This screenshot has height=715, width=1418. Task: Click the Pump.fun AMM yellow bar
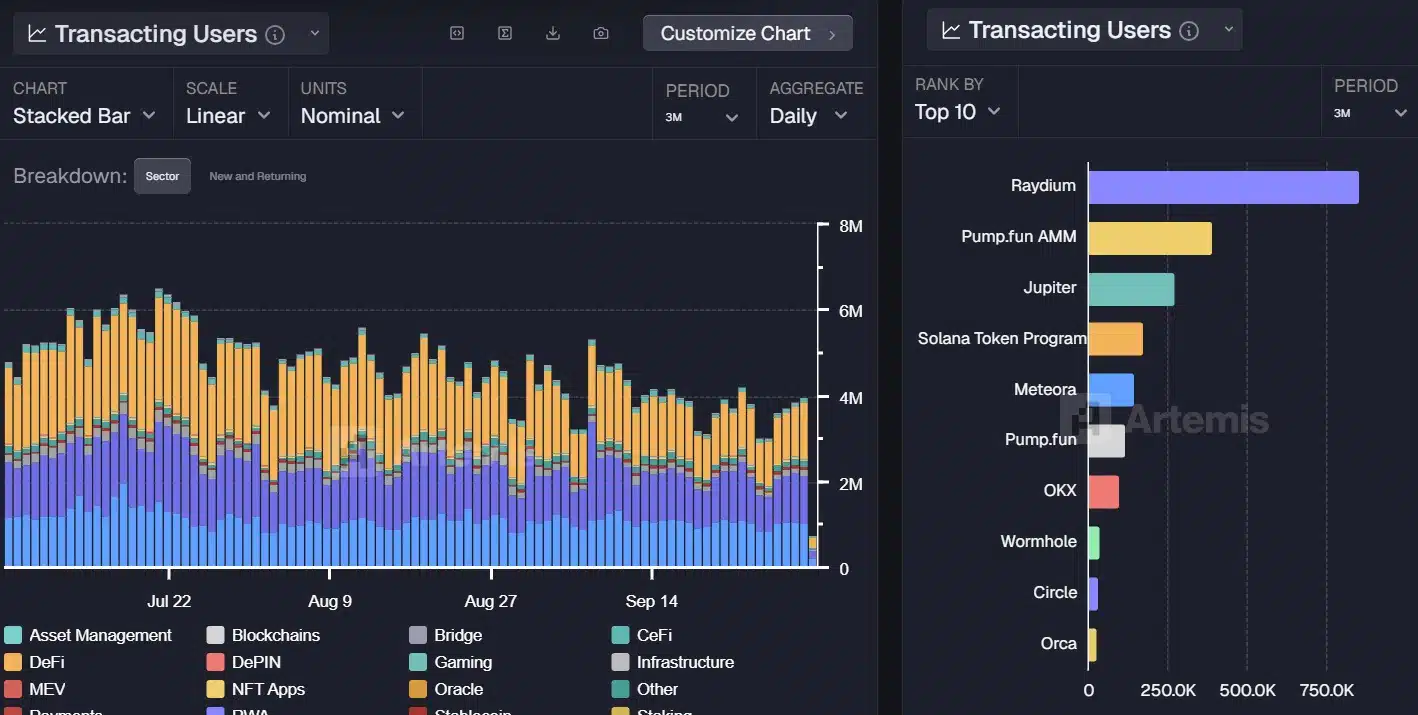click(1150, 238)
